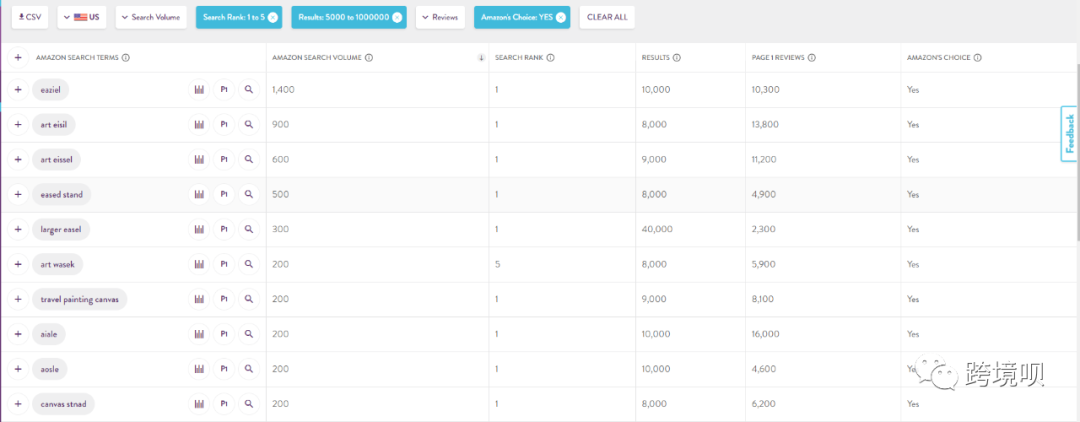Open the trend chart icon for larger easel
The image size is (1080, 422).
pyautogui.click(x=199, y=229)
